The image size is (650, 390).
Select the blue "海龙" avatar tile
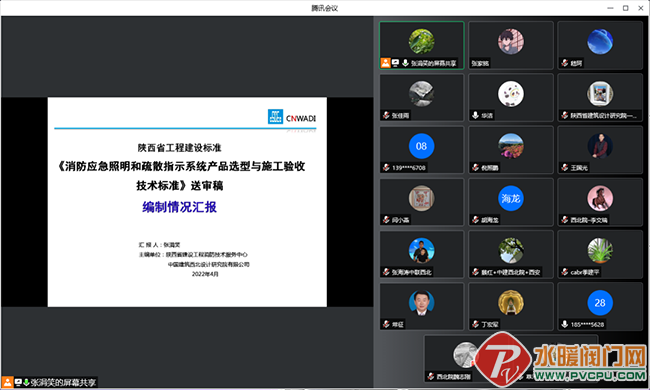click(511, 202)
